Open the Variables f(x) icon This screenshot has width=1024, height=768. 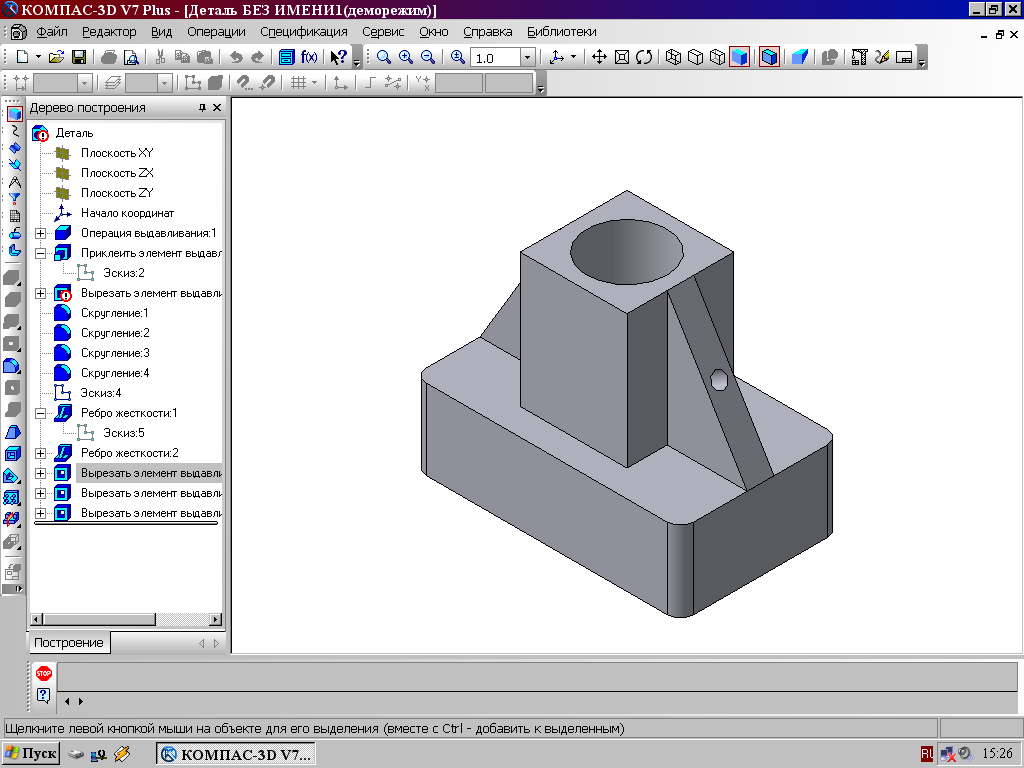point(309,58)
